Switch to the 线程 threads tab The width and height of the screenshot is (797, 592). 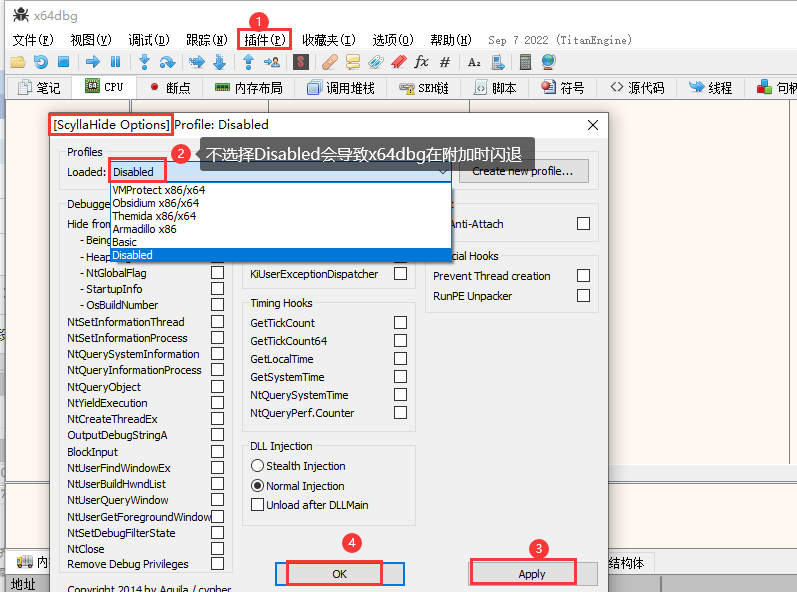711,88
